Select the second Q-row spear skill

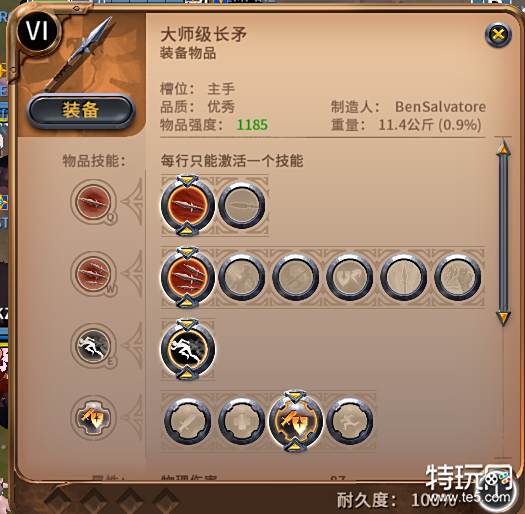point(241,205)
